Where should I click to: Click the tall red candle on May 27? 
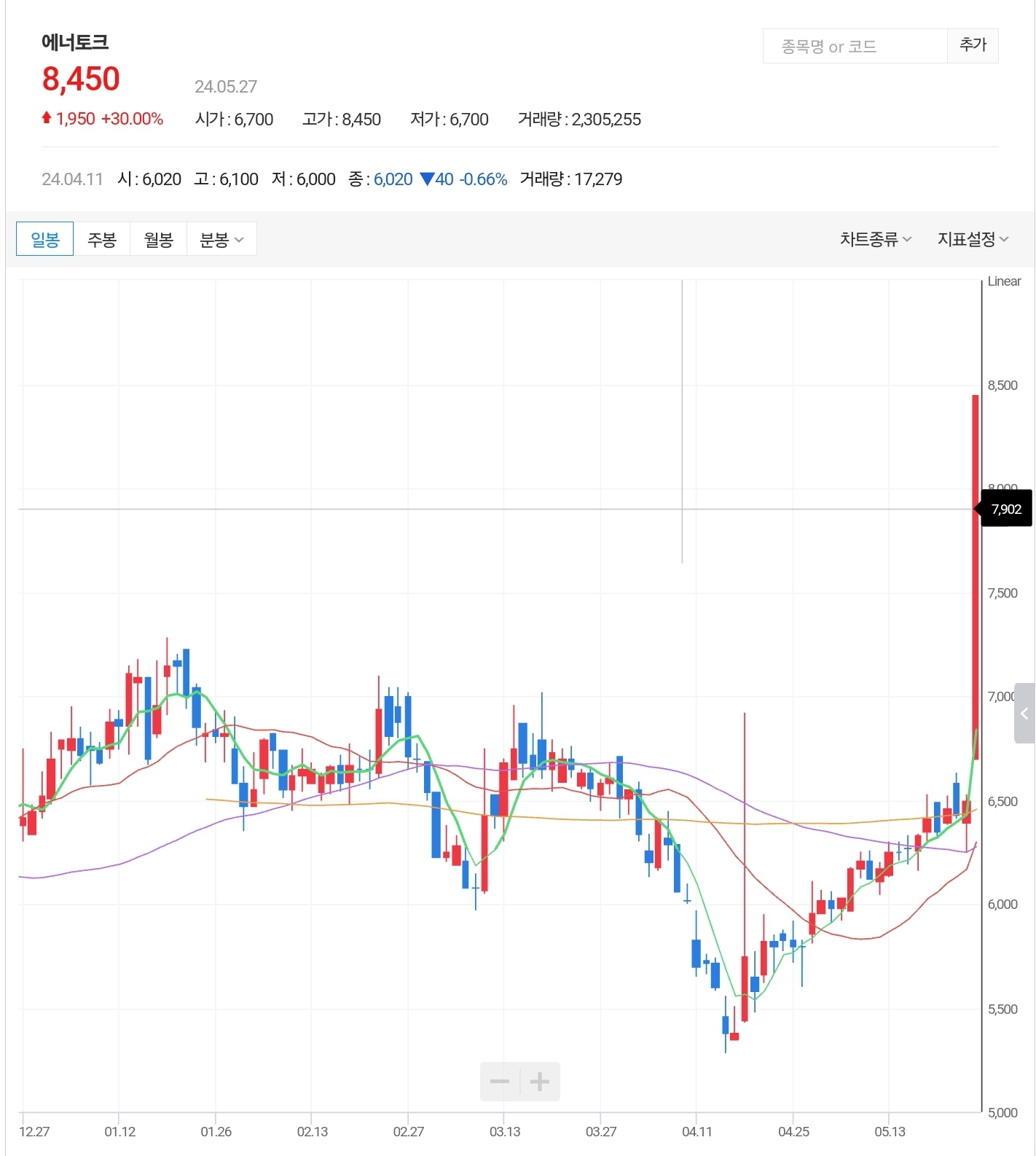point(976,577)
